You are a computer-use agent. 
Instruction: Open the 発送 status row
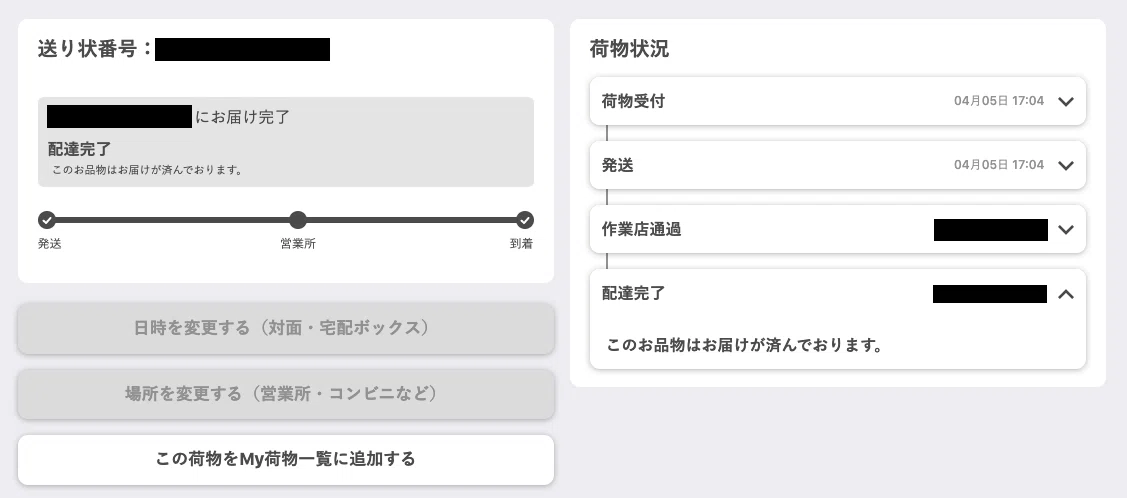[x=837, y=165]
